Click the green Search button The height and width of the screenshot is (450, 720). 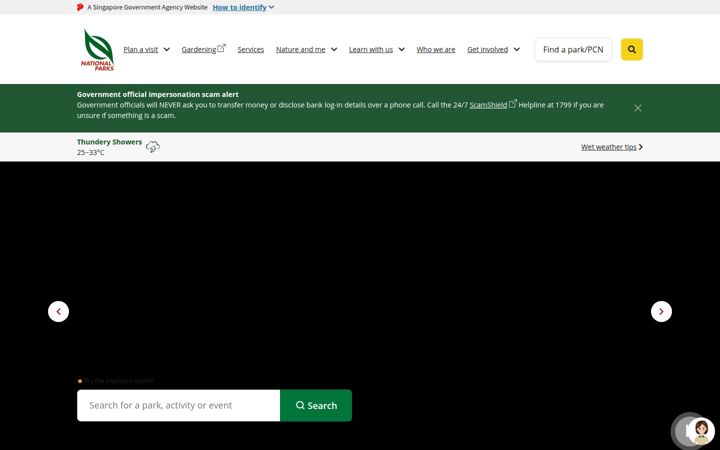[316, 405]
